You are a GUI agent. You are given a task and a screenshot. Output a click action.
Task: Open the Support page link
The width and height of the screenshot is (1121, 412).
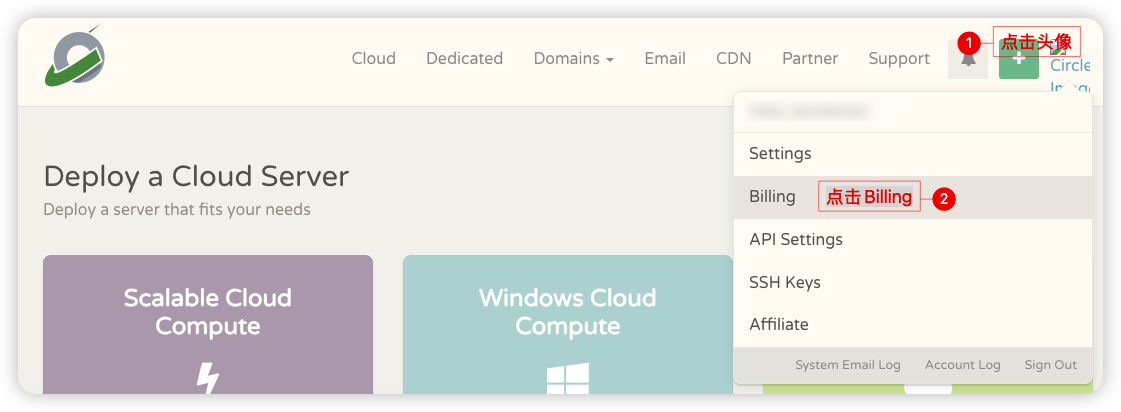pos(899,59)
